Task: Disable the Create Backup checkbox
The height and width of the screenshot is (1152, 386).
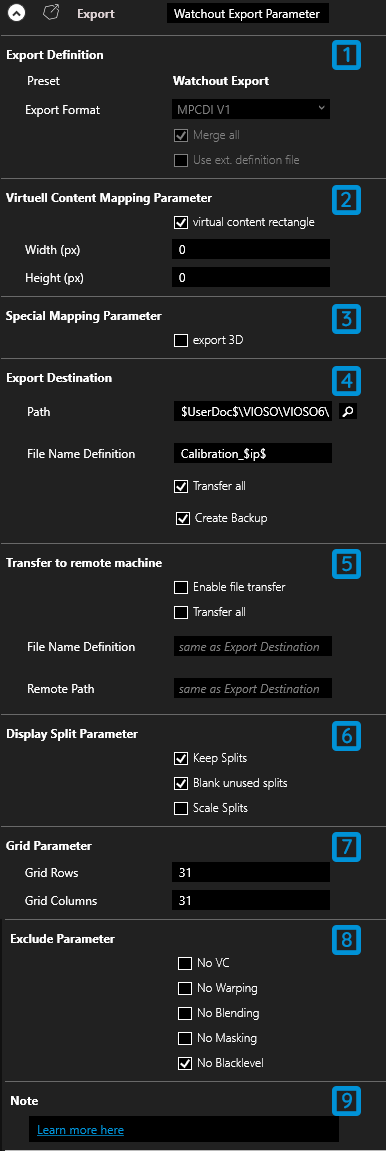Action: pos(183,519)
